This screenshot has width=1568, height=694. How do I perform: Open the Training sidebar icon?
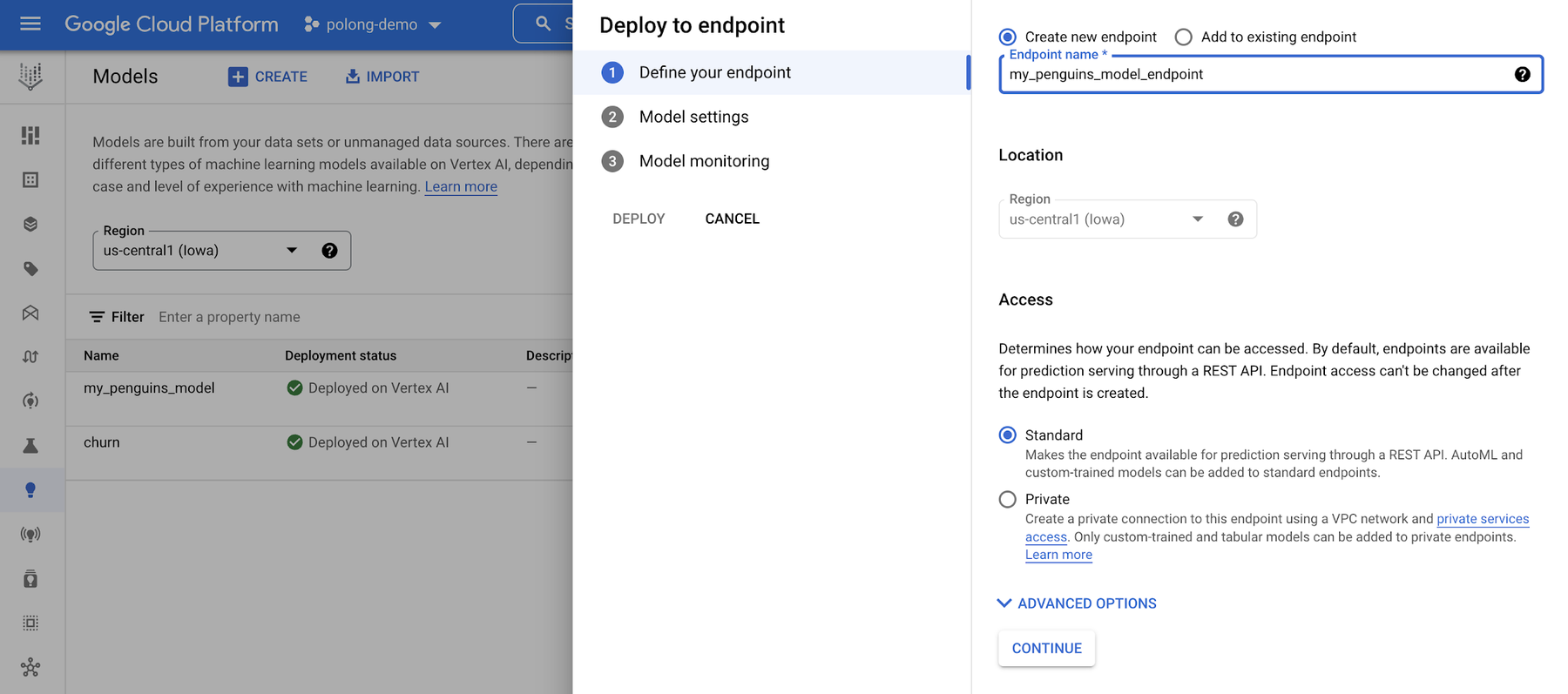pyautogui.click(x=30, y=401)
